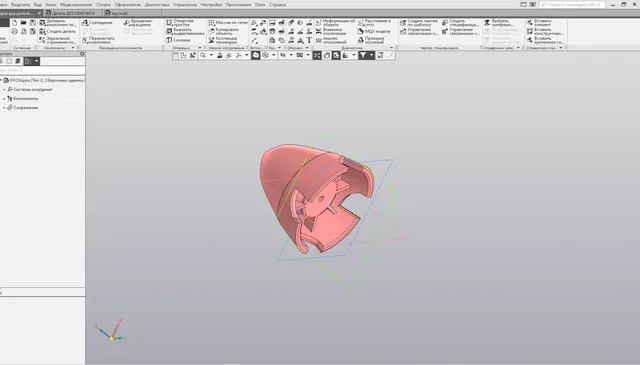The image size is (640, 365).
Task: Click Анализ отклонений tool
Action: coord(331,40)
